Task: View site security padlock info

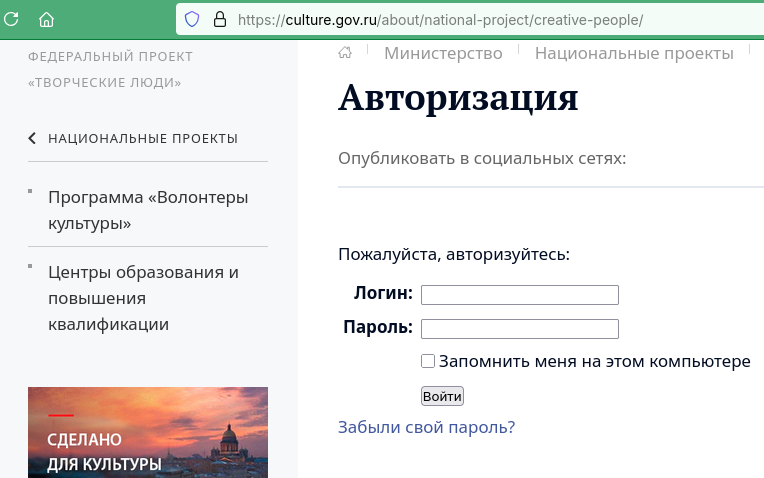Action: click(x=220, y=19)
